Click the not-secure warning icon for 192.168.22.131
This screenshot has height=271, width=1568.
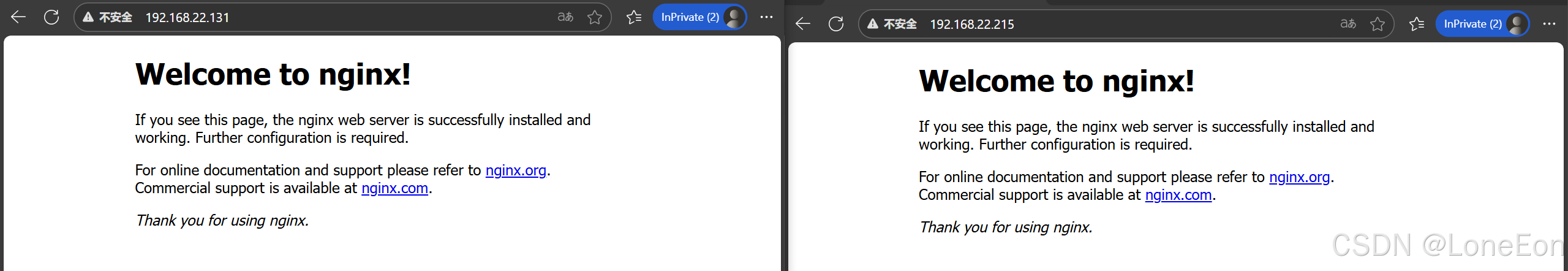coord(88,17)
